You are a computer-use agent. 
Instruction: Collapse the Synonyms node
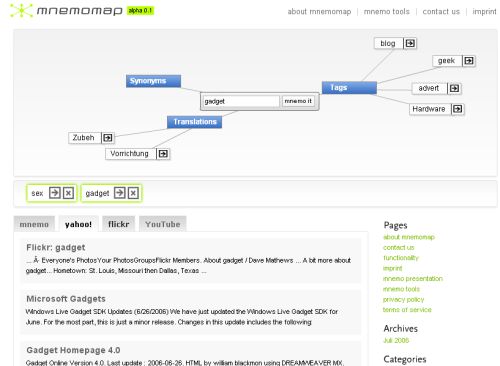(153, 81)
